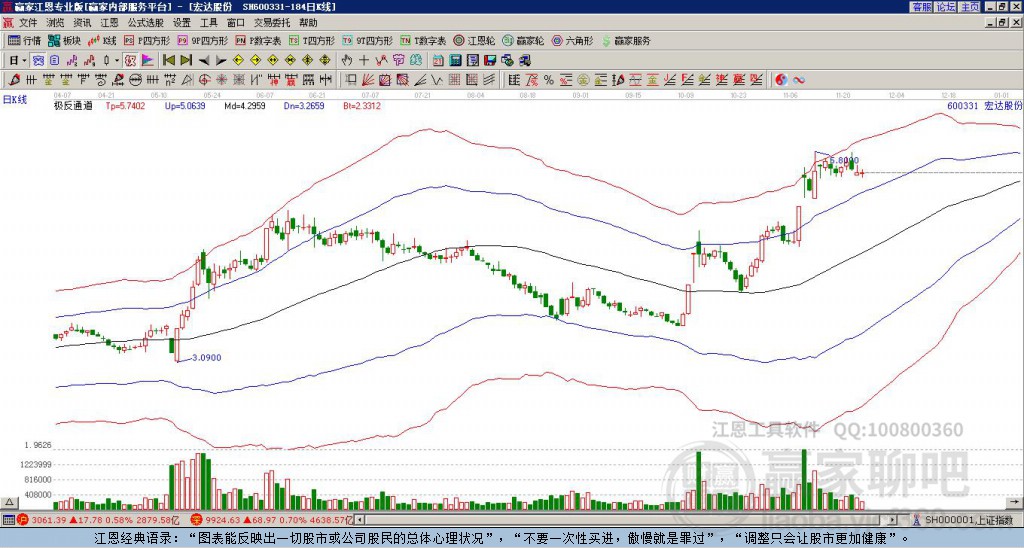This screenshot has width=1024, height=548.
Task: Select the red pencil drawing tool
Action: coord(14,80)
